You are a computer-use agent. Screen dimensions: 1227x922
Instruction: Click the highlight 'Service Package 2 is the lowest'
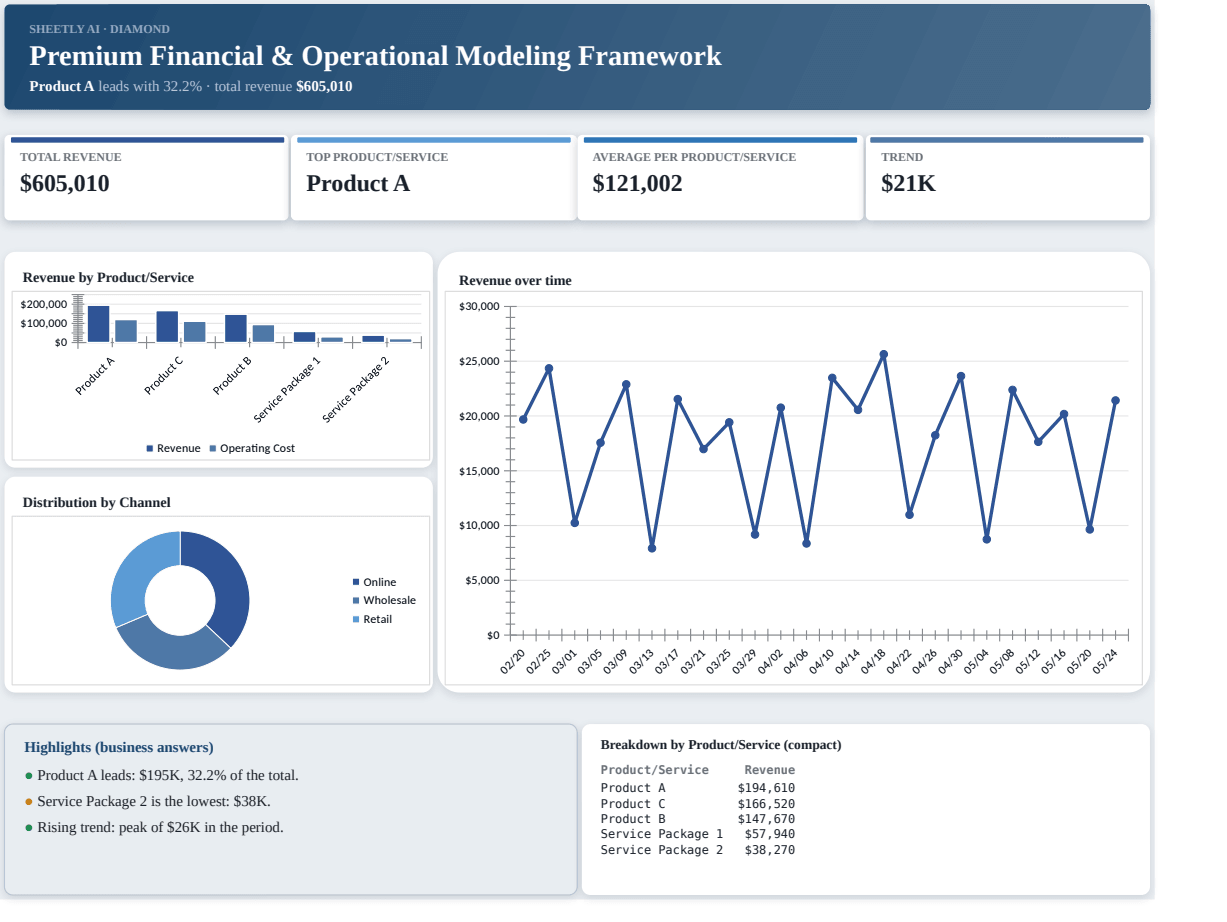154,801
